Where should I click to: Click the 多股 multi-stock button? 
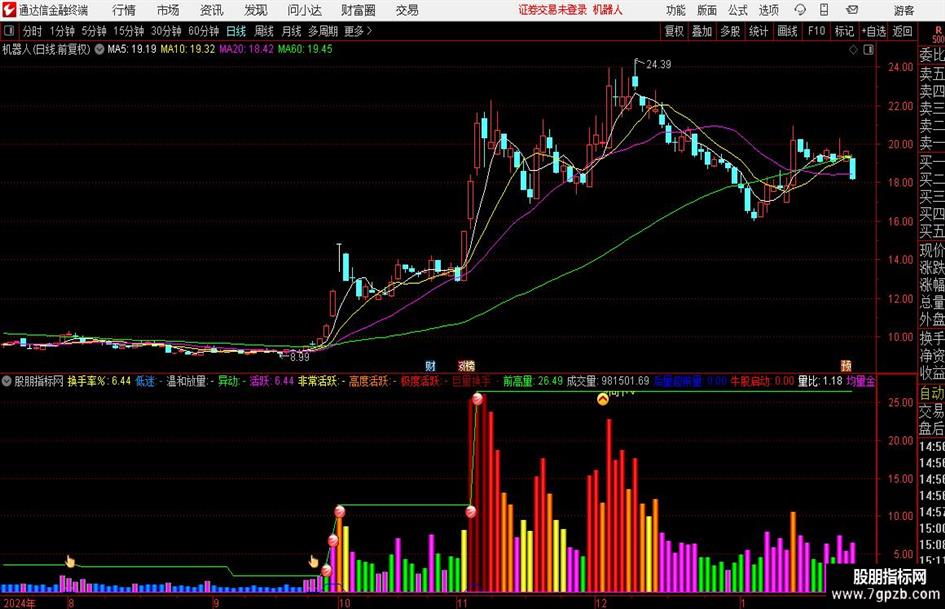(730, 31)
